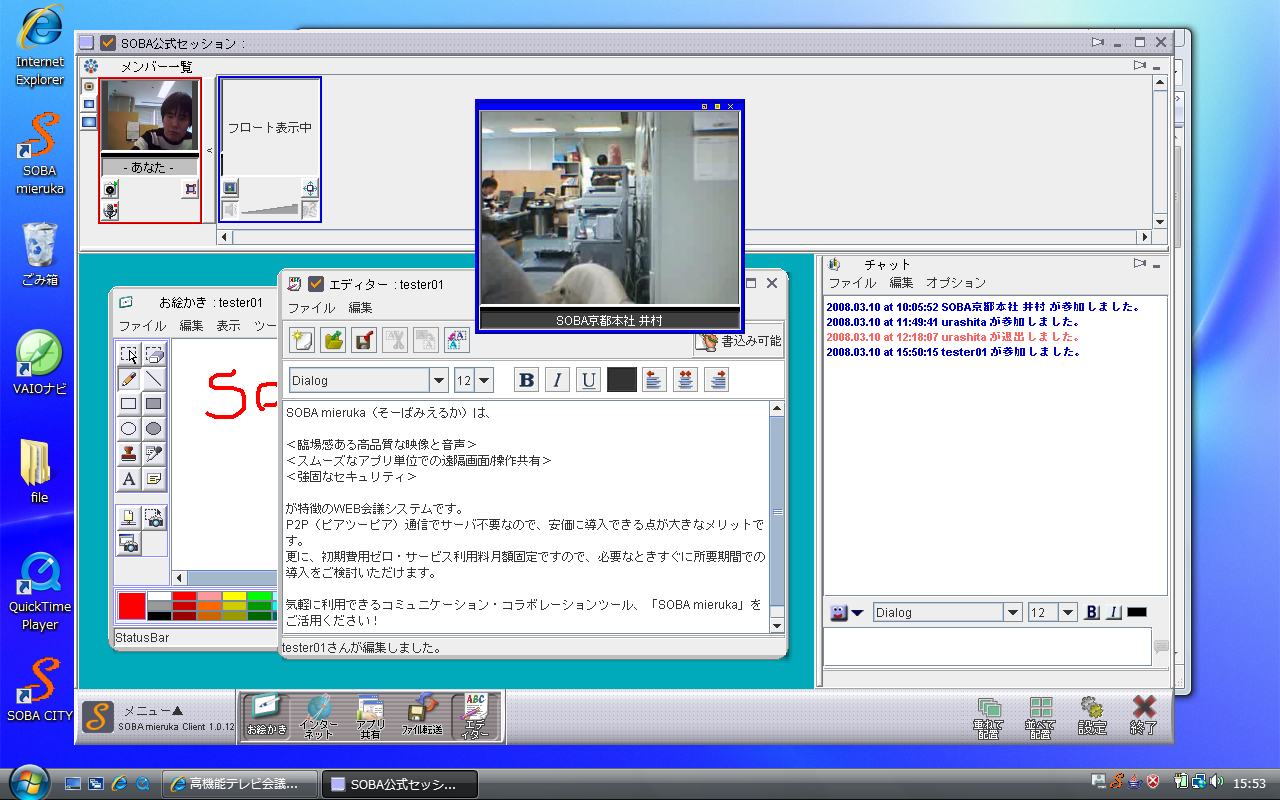
Task: Align text left in editor
Action: [x=655, y=380]
